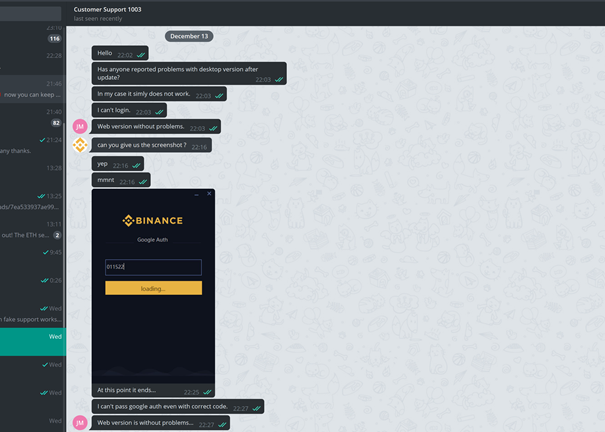Viewport: 605px width, 432px height.
Task: Click the close X in Binance screenshot
Action: pos(209,194)
